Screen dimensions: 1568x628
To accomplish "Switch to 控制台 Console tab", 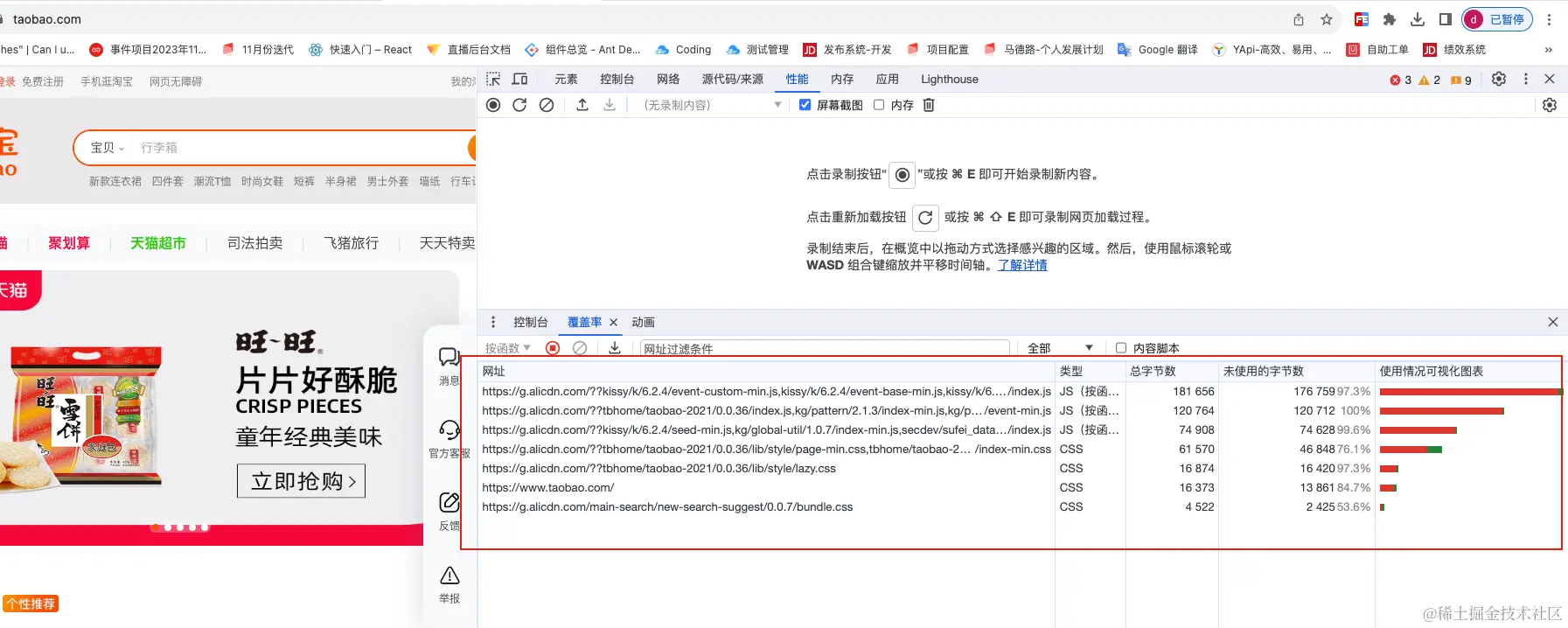I will tap(617, 79).
